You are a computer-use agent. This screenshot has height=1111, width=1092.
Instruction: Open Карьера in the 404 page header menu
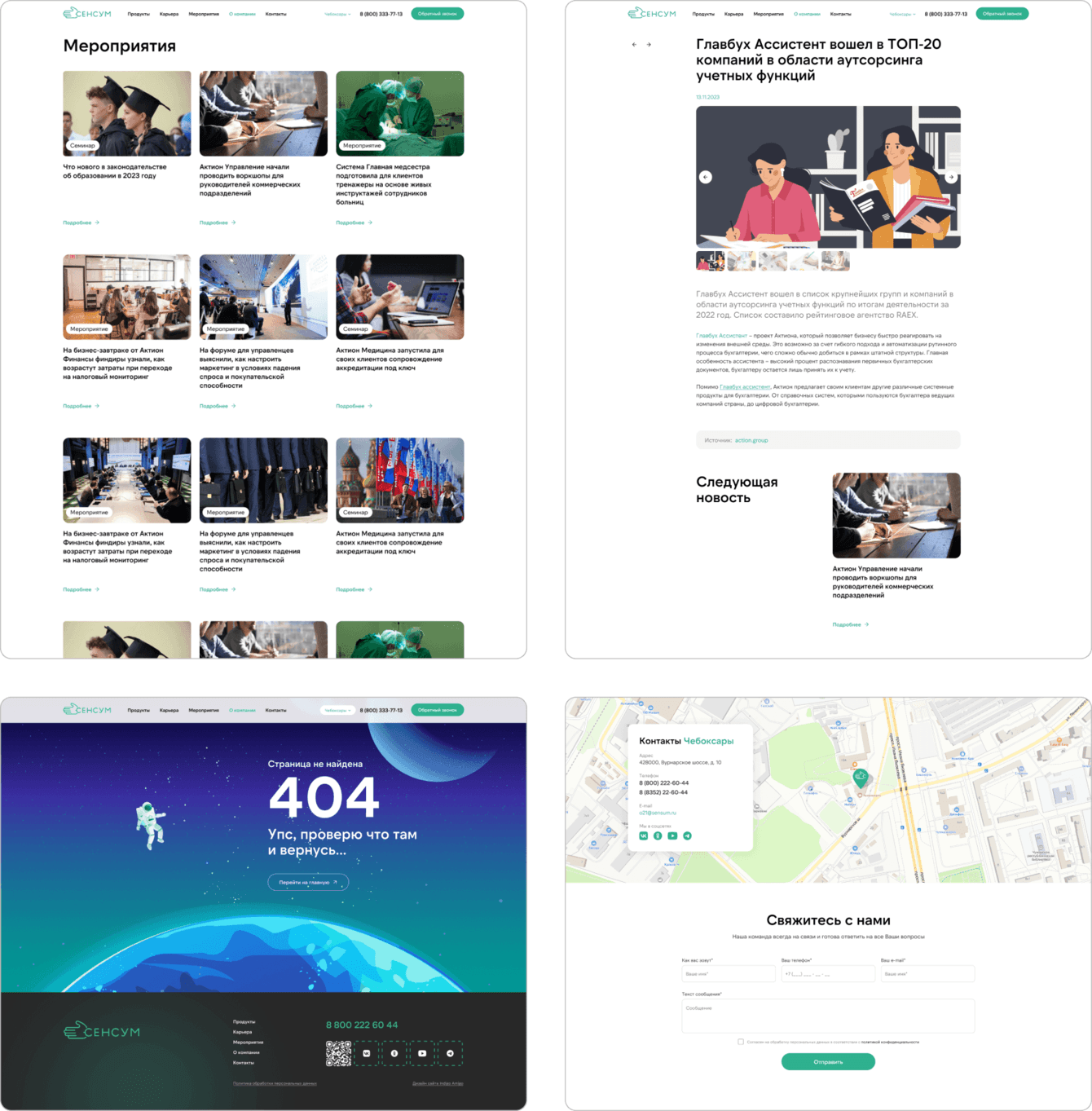pyautogui.click(x=169, y=710)
